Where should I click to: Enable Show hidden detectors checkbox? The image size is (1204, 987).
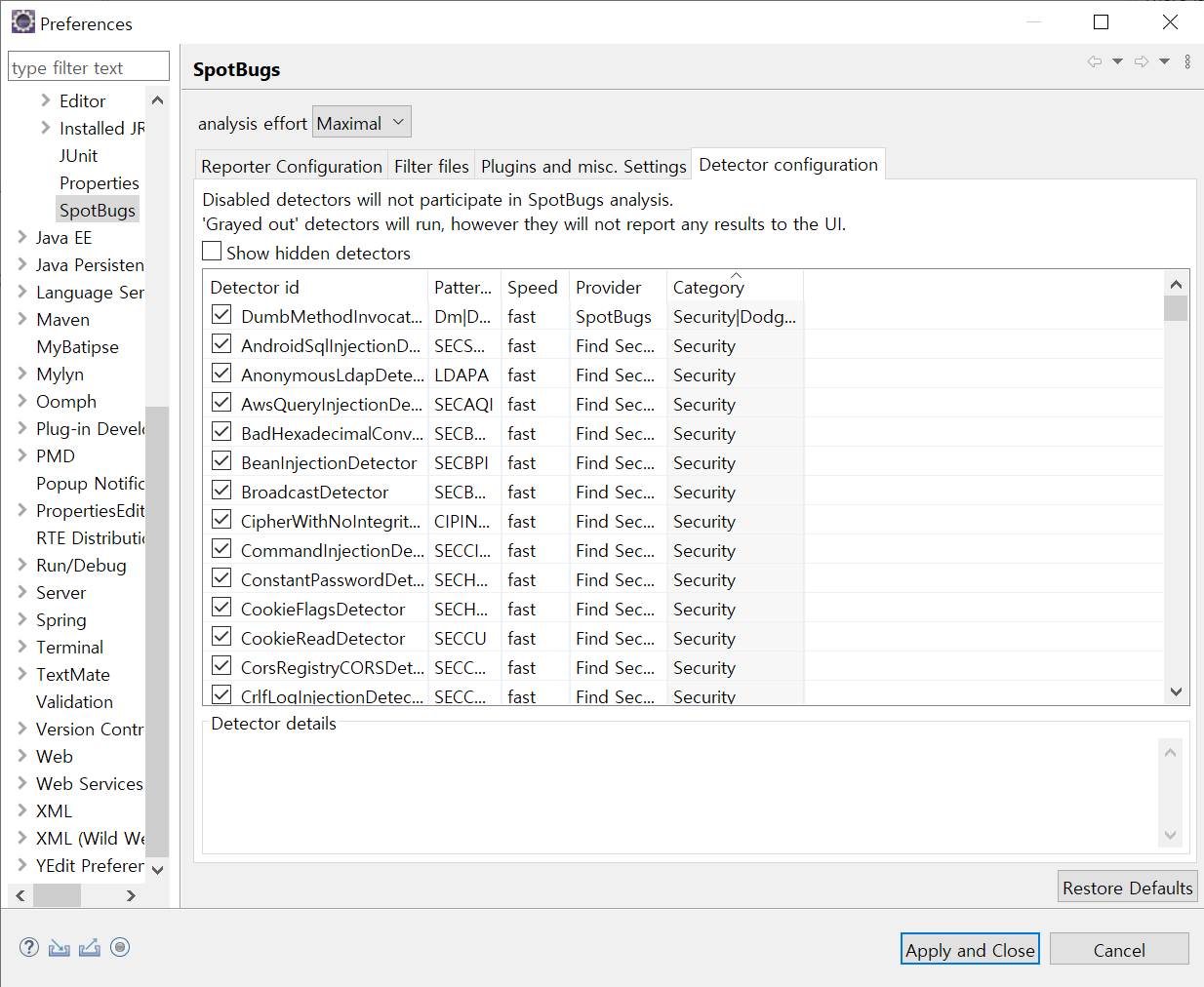coord(212,252)
